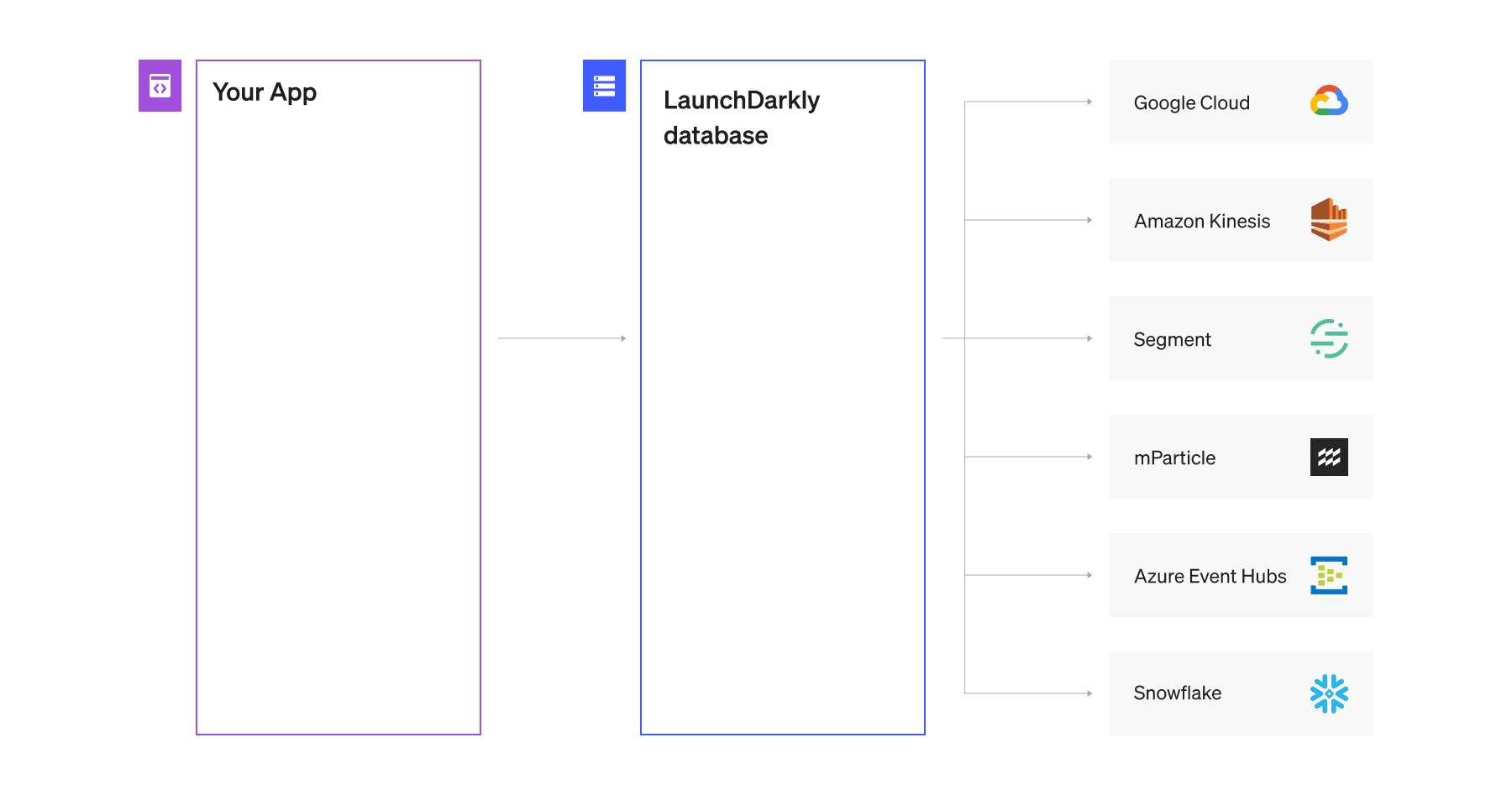Click the mParticle logo icon
The width and height of the screenshot is (1512, 795).
[1329, 457]
